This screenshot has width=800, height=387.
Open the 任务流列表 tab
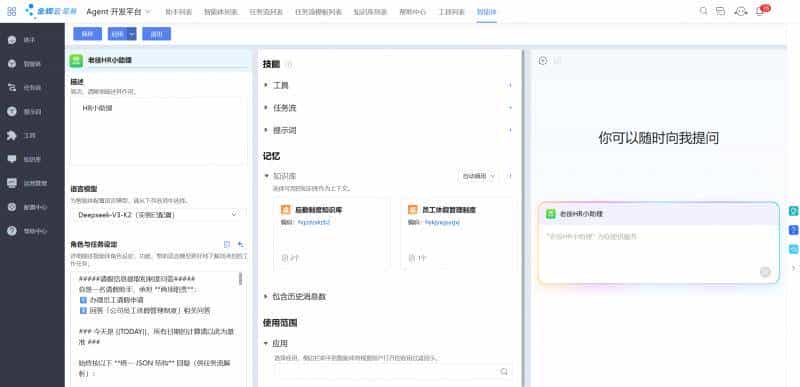pos(267,12)
